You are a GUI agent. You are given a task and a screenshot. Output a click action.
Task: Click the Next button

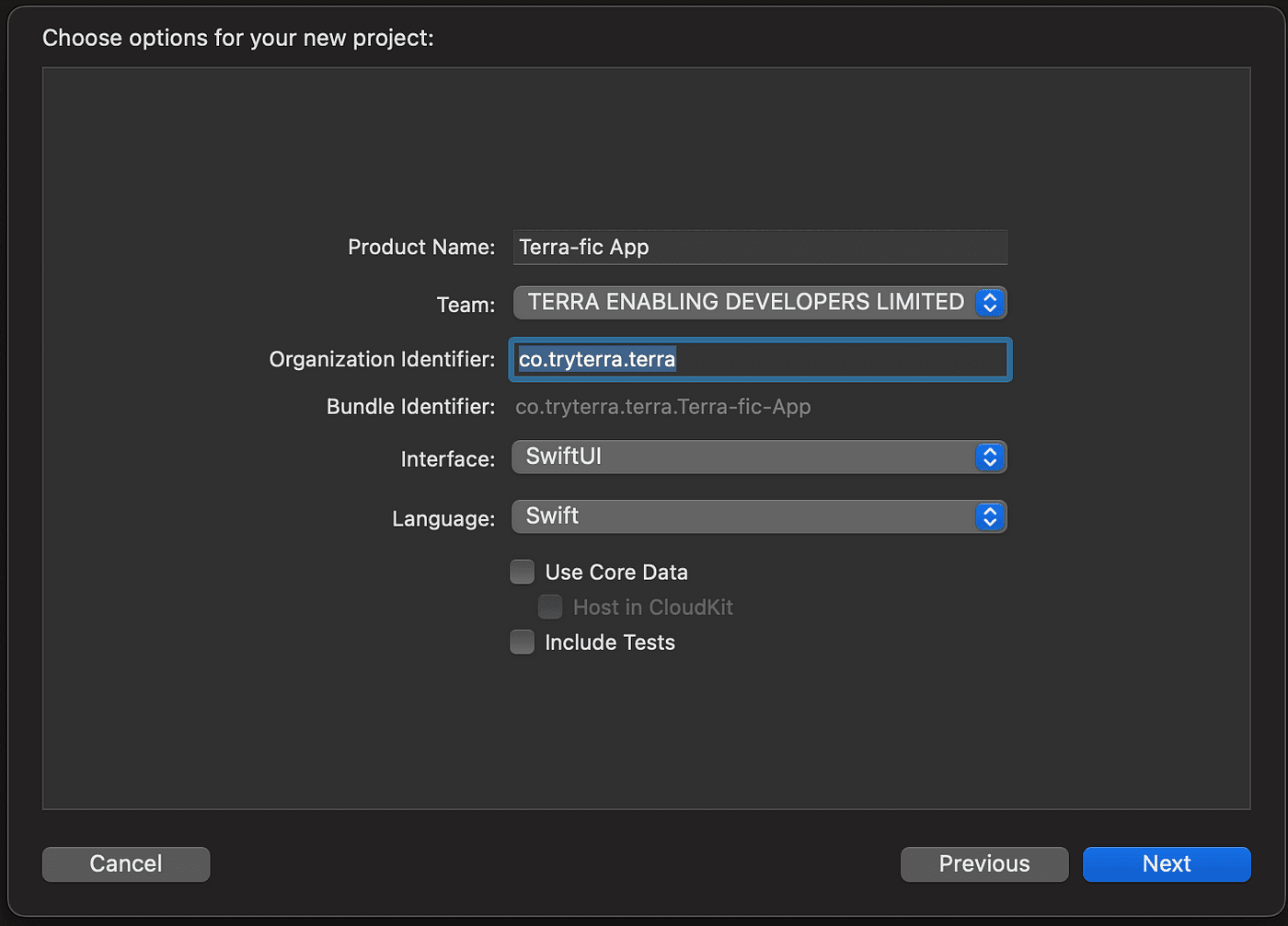[1167, 864]
